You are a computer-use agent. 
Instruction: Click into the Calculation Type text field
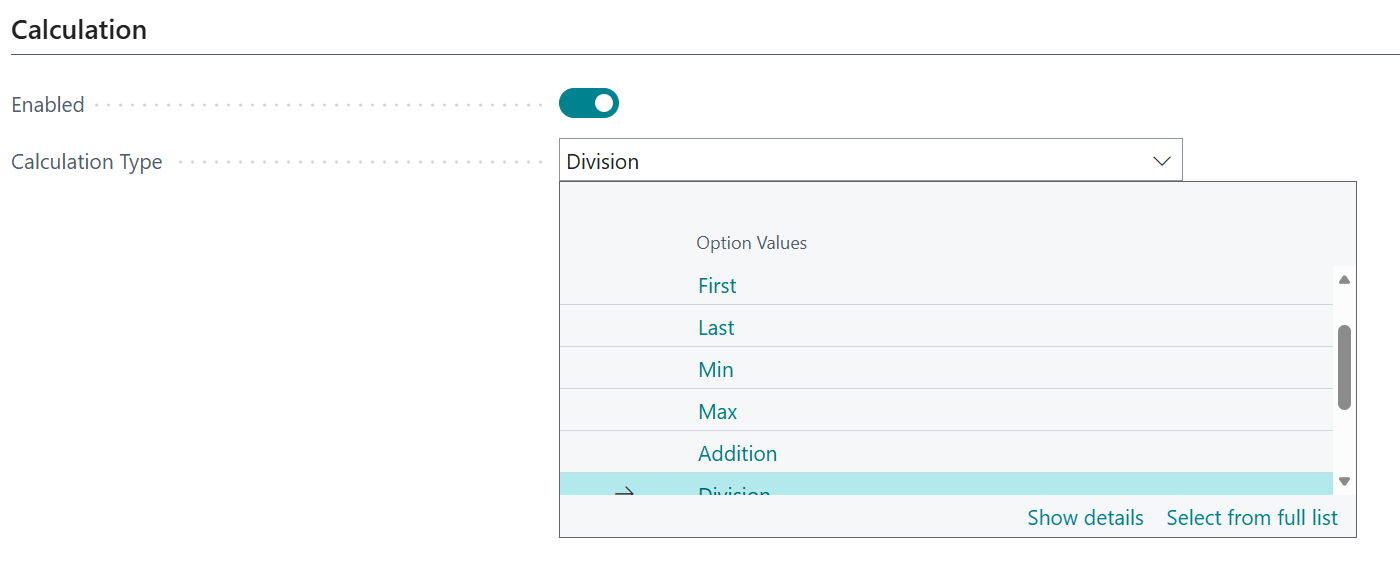(850, 161)
